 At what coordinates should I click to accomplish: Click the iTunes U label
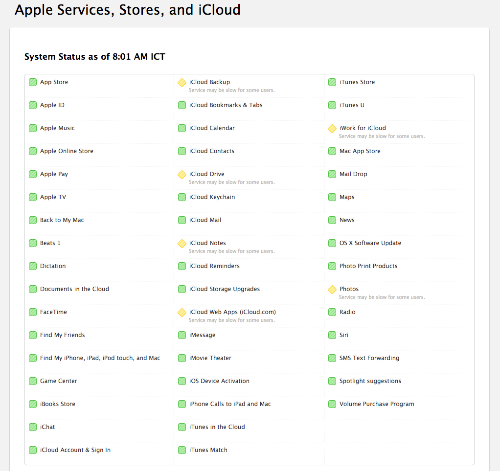(352, 105)
